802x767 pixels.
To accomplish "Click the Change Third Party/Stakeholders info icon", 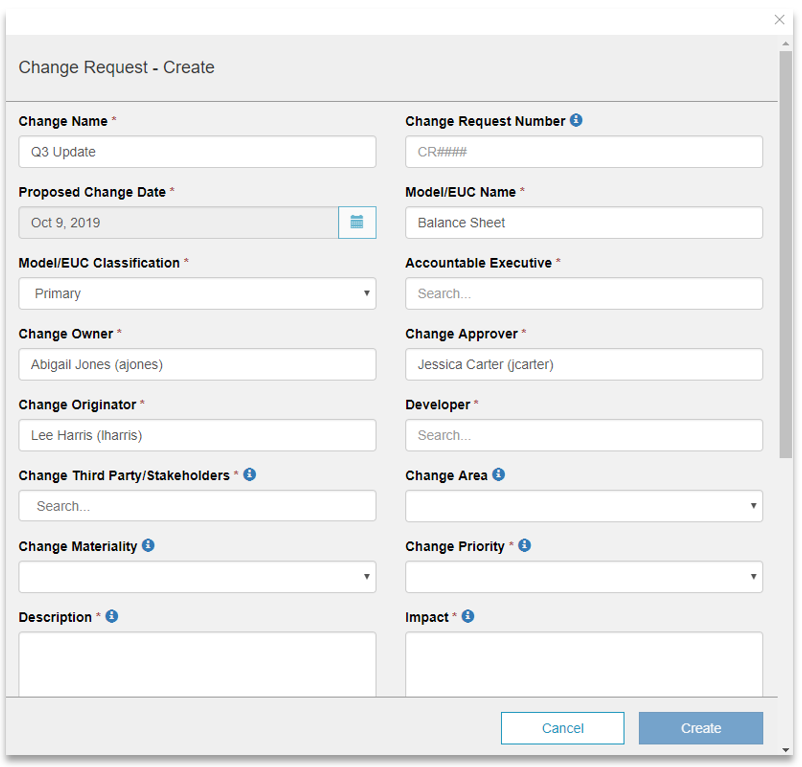I will pos(251,475).
